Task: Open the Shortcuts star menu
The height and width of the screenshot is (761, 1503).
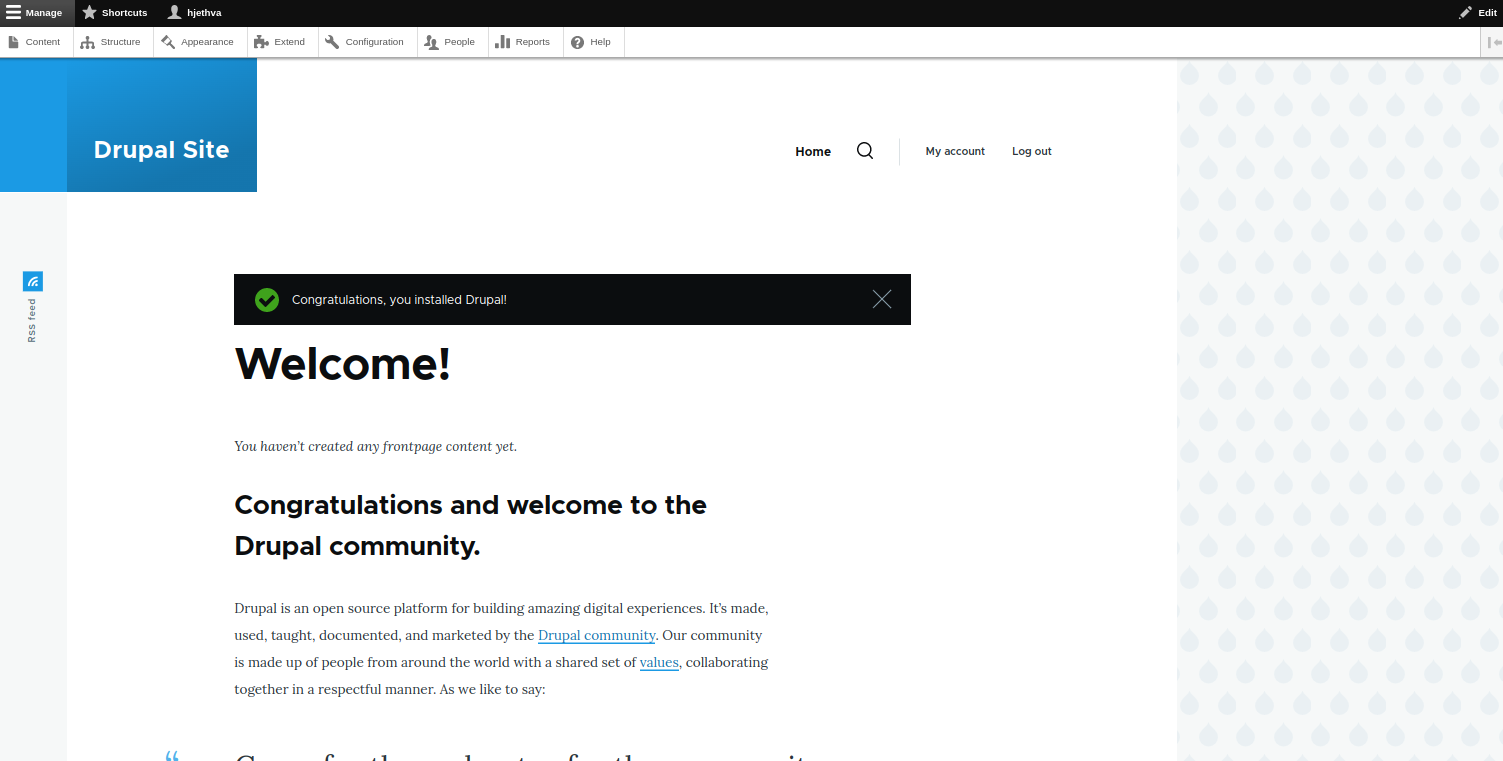Action: click(115, 13)
